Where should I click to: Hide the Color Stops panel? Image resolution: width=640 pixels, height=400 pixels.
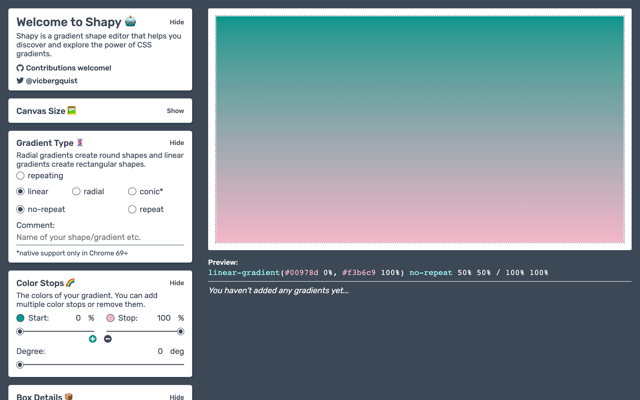tap(177, 282)
